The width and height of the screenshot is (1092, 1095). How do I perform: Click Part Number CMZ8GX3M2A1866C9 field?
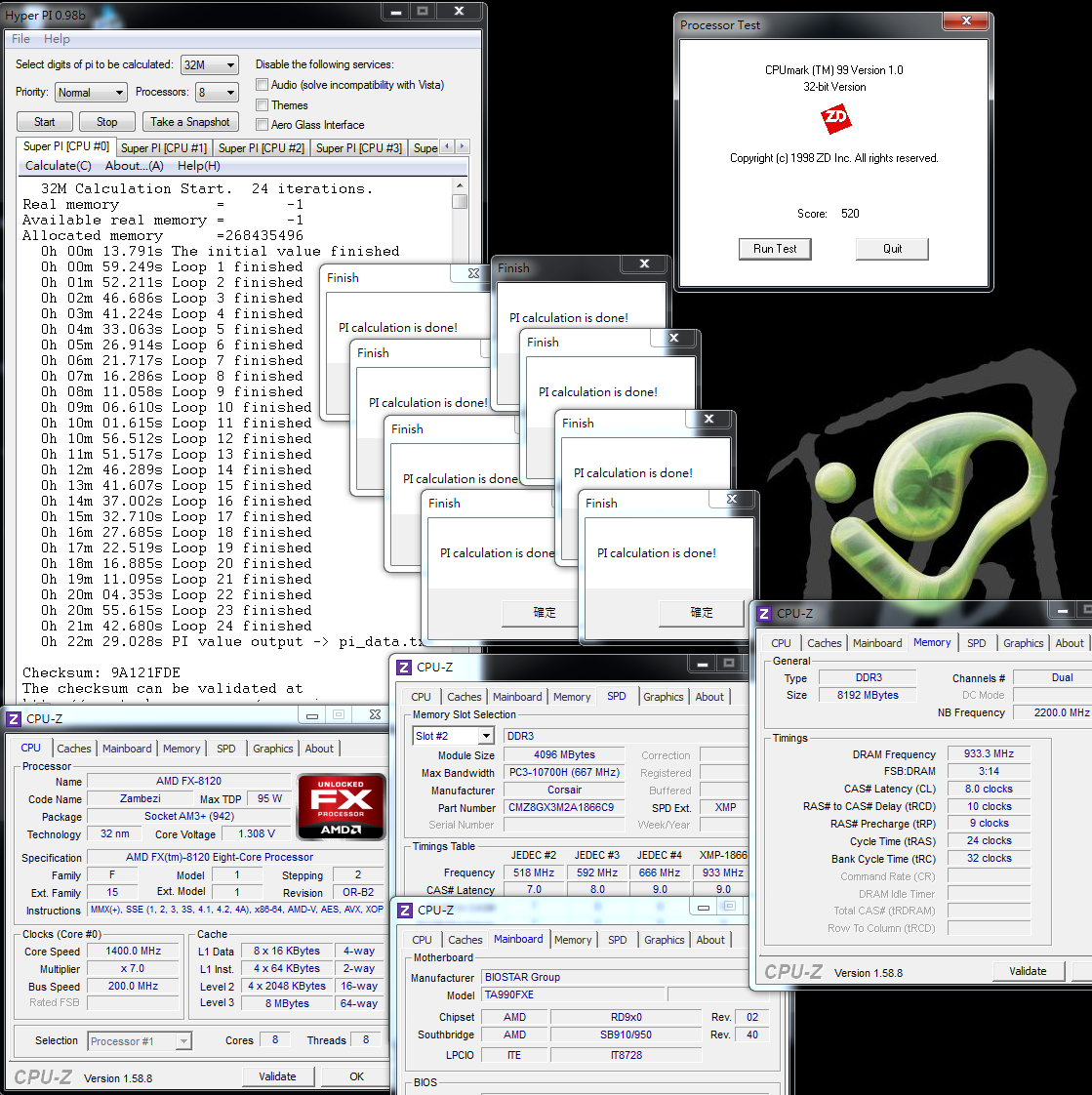[564, 807]
